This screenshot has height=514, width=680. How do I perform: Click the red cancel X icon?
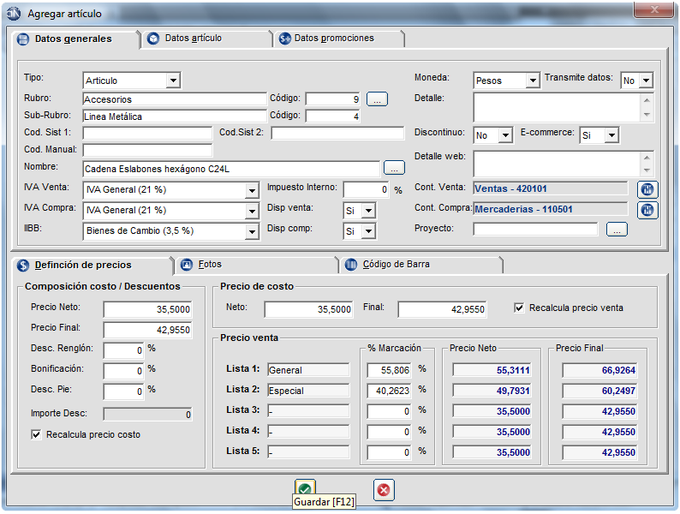point(383,490)
